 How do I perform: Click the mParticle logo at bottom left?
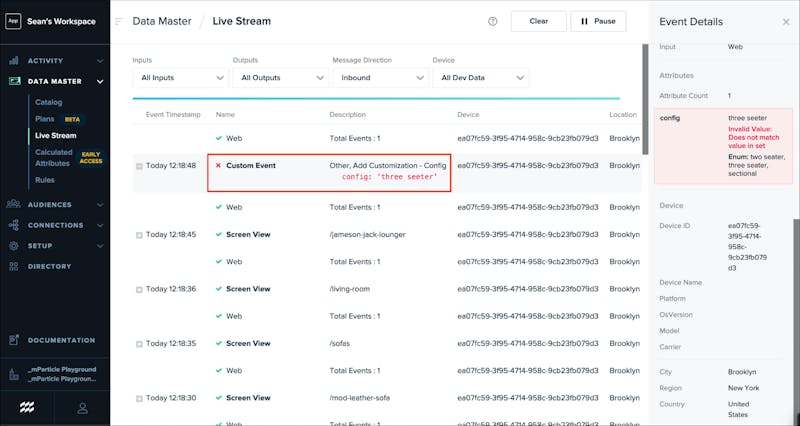(27, 408)
